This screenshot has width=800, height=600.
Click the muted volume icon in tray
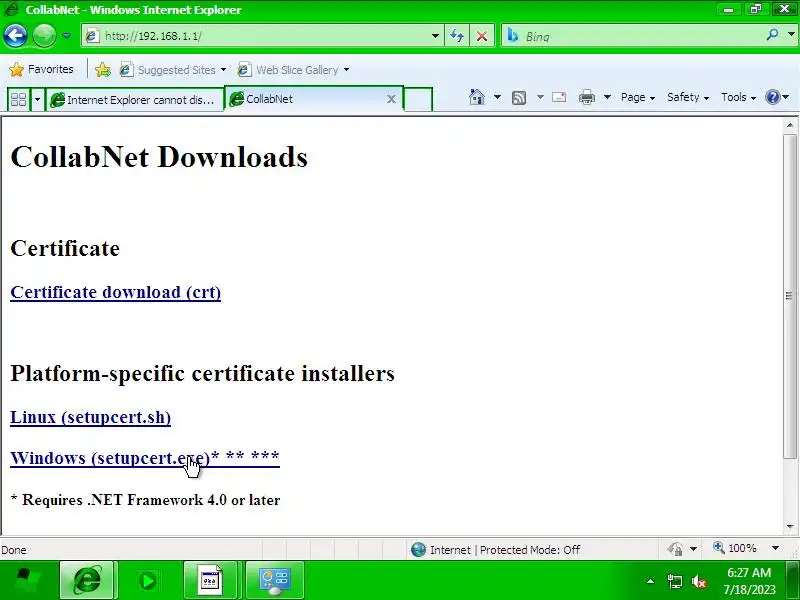pyautogui.click(x=698, y=581)
